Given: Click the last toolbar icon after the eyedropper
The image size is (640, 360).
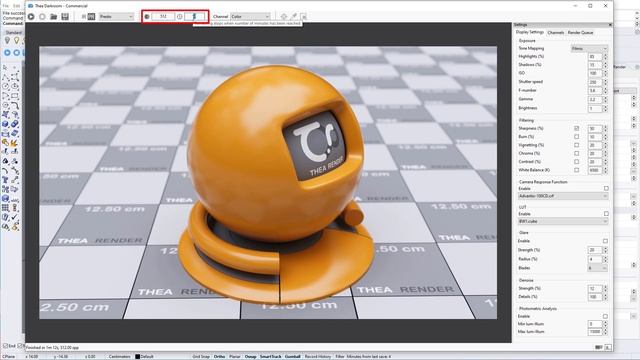Looking at the screenshot, I should pos(304,17).
